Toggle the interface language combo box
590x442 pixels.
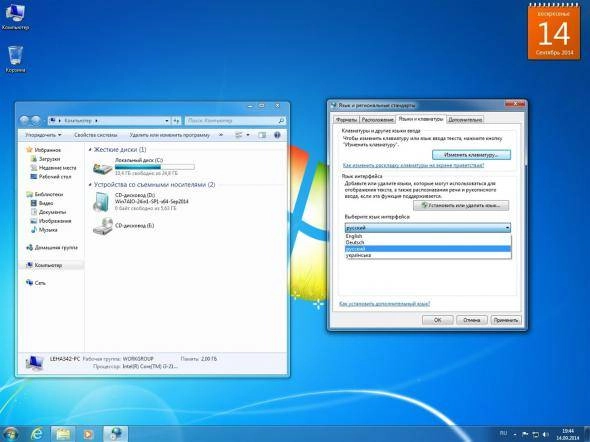[428, 228]
